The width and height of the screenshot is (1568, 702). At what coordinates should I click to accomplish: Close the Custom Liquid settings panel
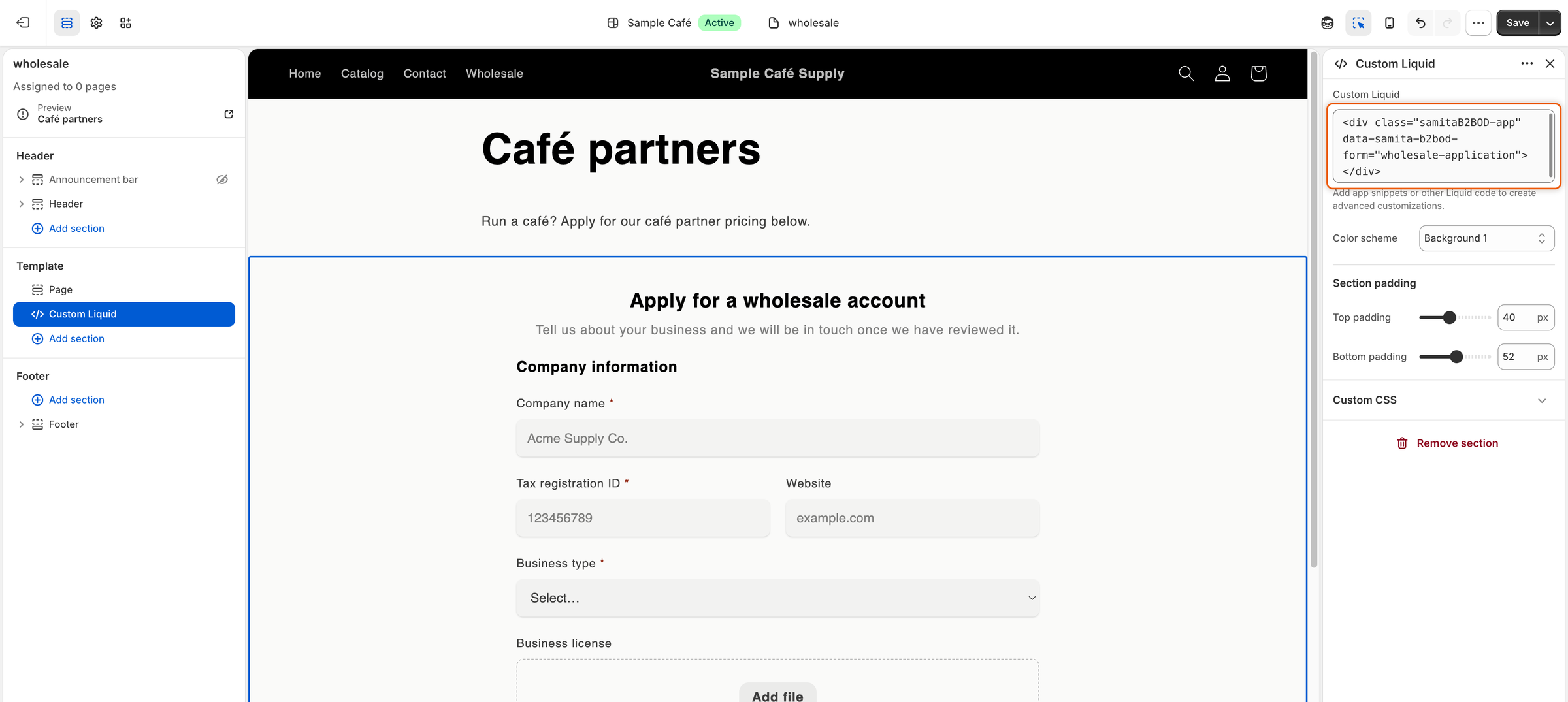(x=1550, y=63)
